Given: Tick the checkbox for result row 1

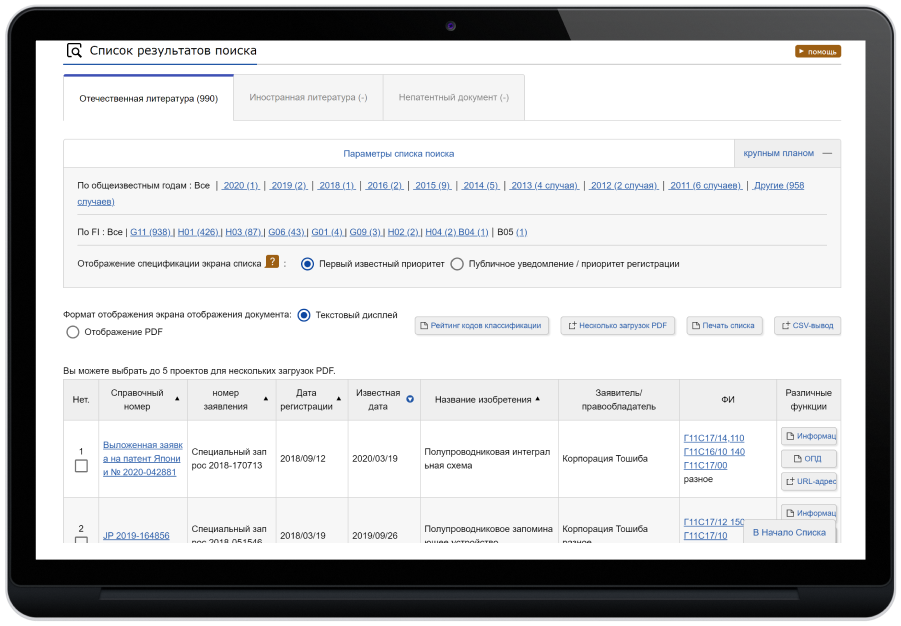Looking at the screenshot, I should click(x=81, y=466).
